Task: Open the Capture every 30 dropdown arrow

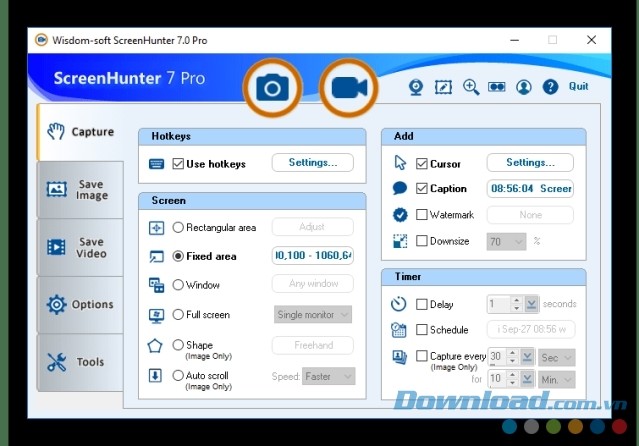Action: tap(527, 357)
